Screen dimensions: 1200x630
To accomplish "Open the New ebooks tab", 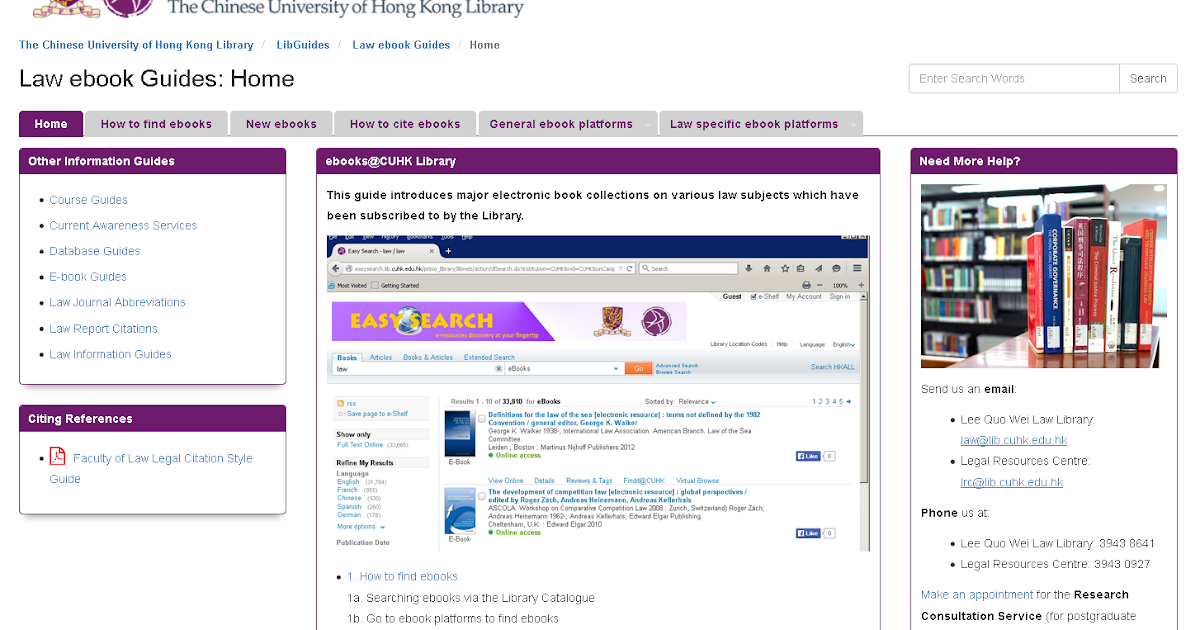I will pyautogui.click(x=281, y=124).
